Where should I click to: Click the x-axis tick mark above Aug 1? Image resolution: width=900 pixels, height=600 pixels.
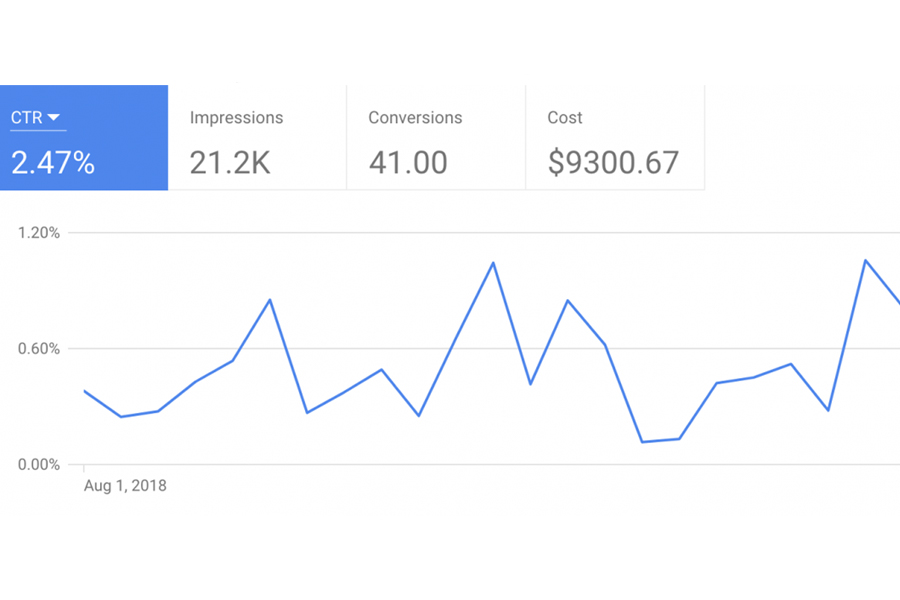tap(84, 468)
